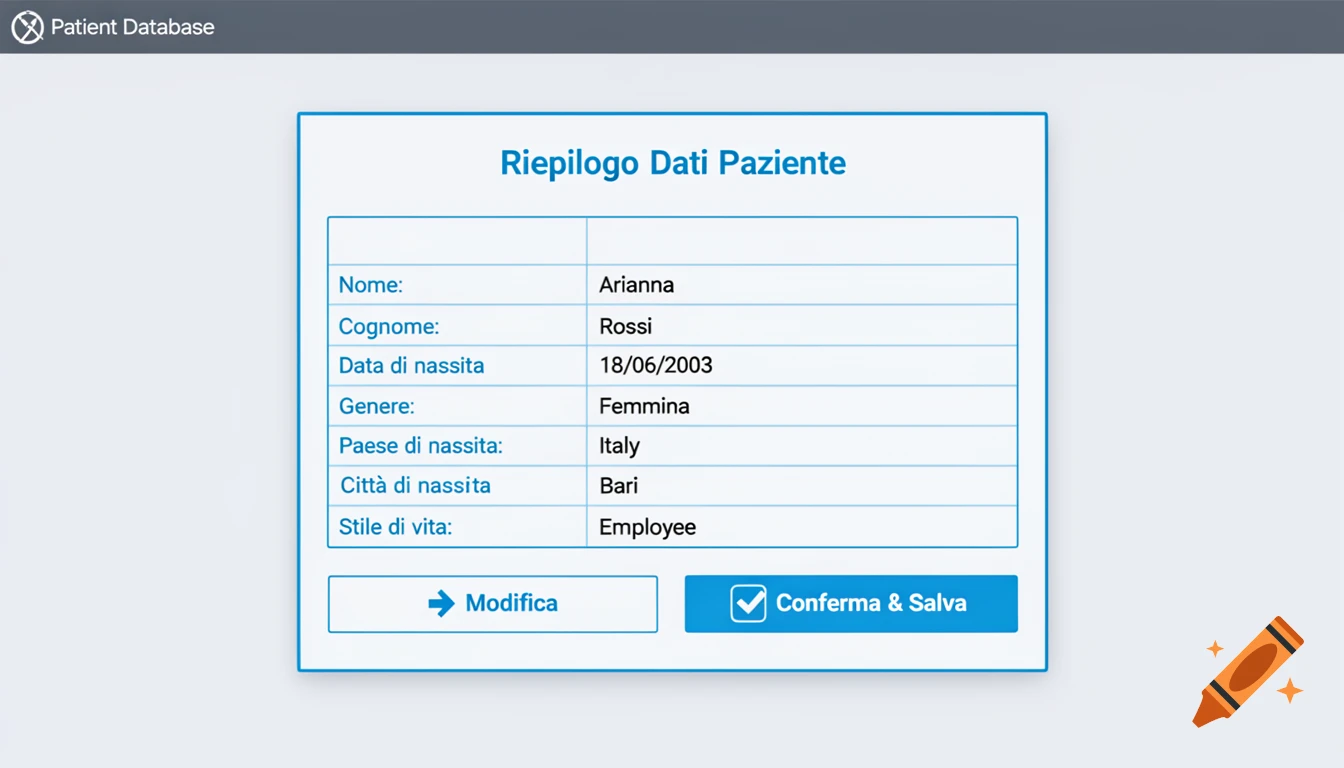Select the value Femmina
Screen dimensions: 1344x768
pos(645,406)
